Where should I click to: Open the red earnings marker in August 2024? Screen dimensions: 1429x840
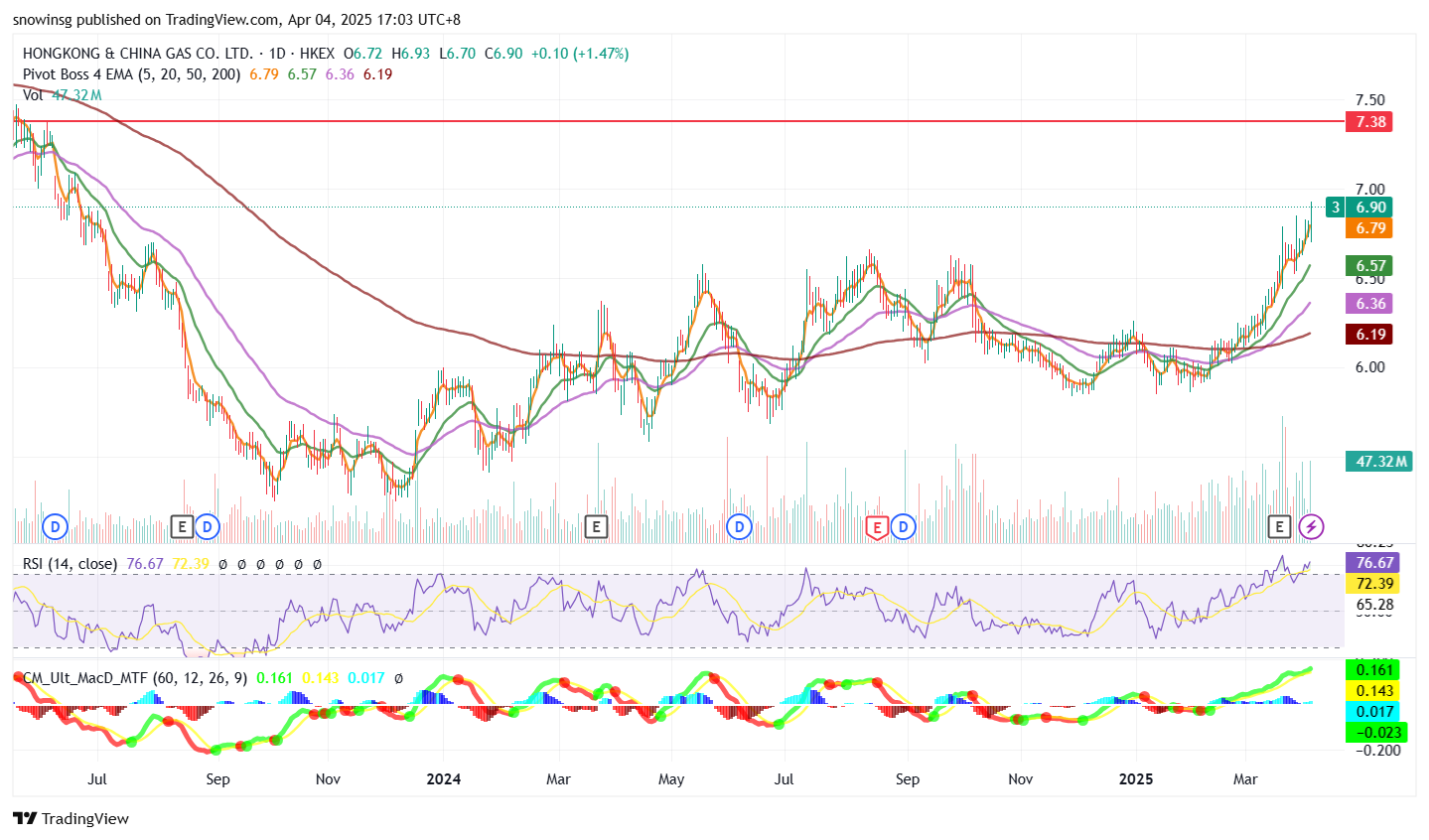coord(877,526)
